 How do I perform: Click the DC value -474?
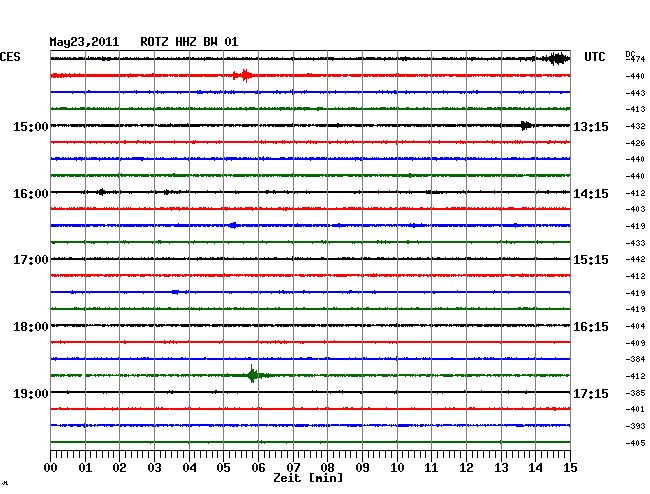[635, 59]
